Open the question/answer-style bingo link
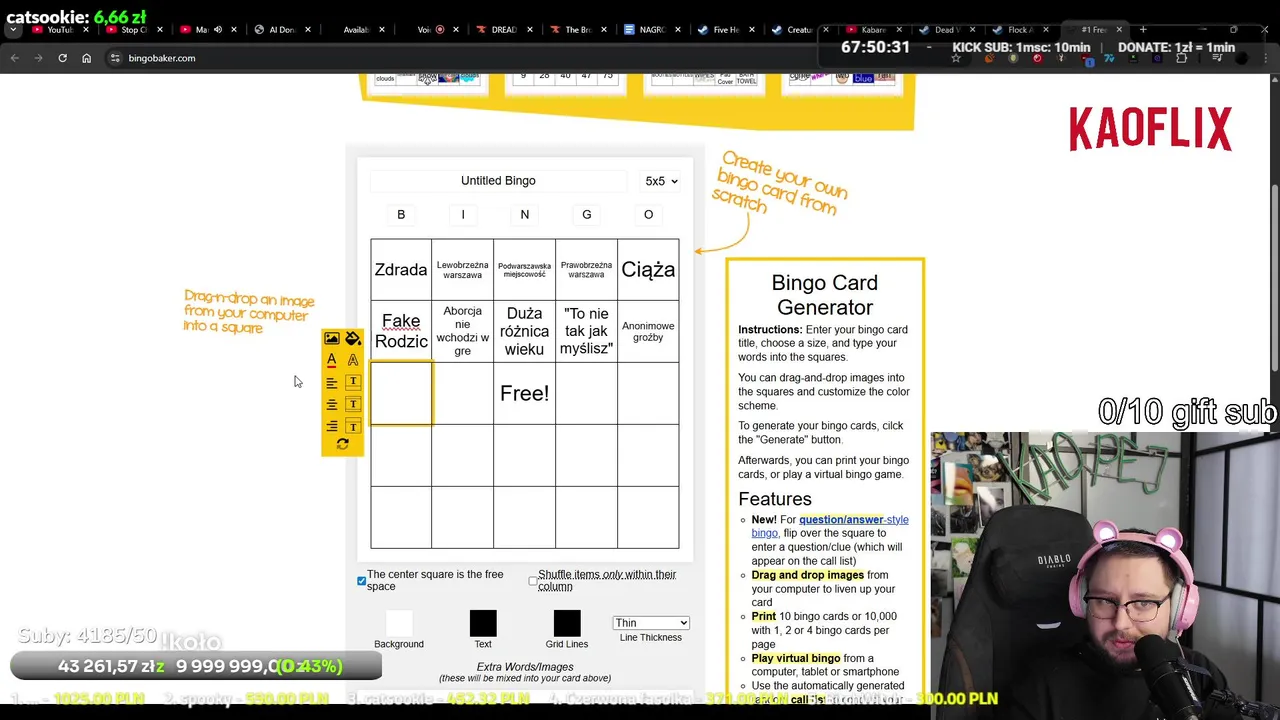Image resolution: width=1280 pixels, height=720 pixels. pos(830,526)
